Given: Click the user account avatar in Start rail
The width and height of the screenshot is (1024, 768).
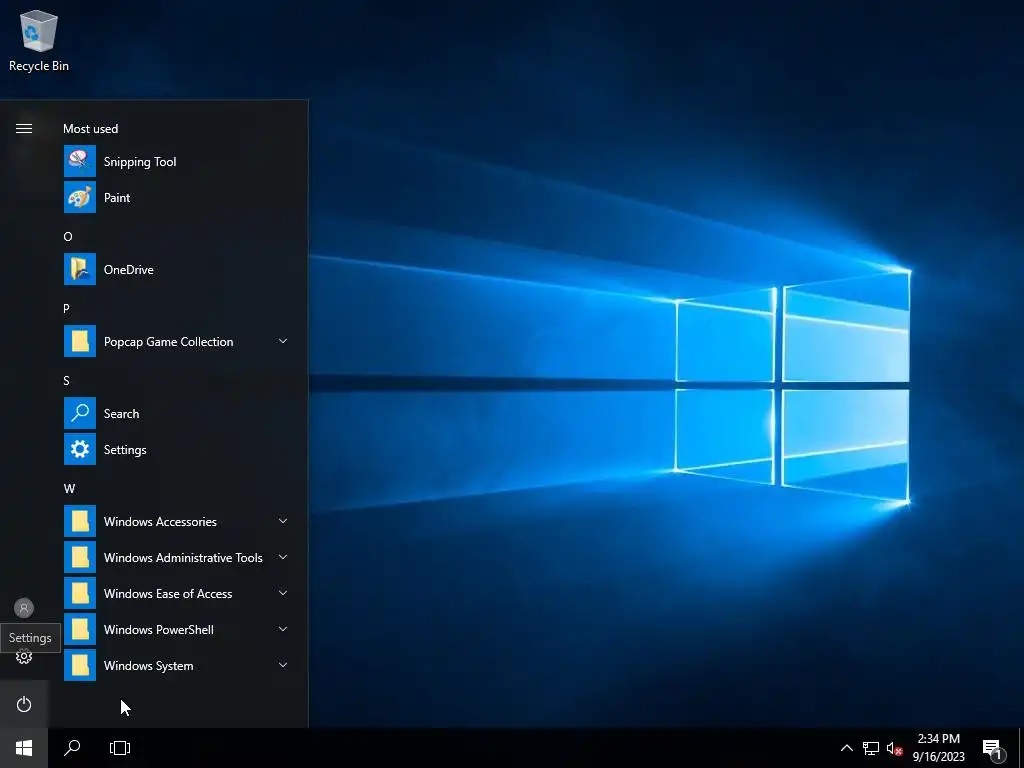Looking at the screenshot, I should click(x=24, y=608).
